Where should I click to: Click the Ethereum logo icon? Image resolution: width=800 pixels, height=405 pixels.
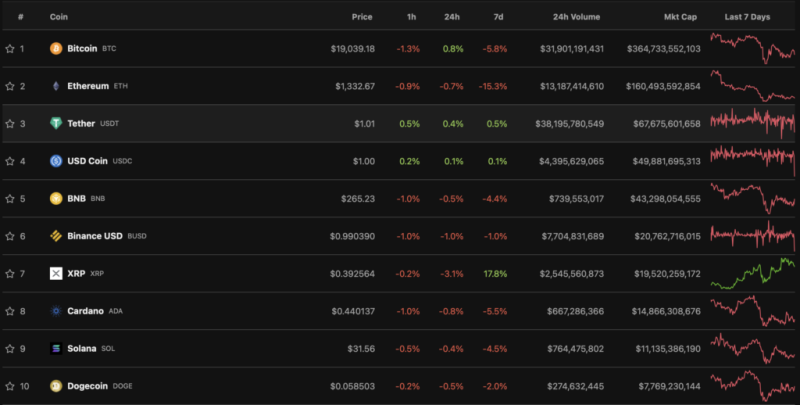[x=56, y=86]
